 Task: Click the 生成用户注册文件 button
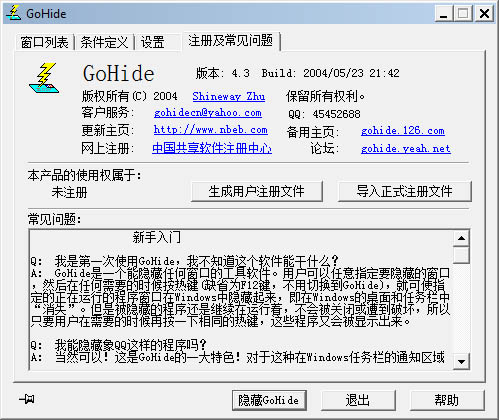257,191
